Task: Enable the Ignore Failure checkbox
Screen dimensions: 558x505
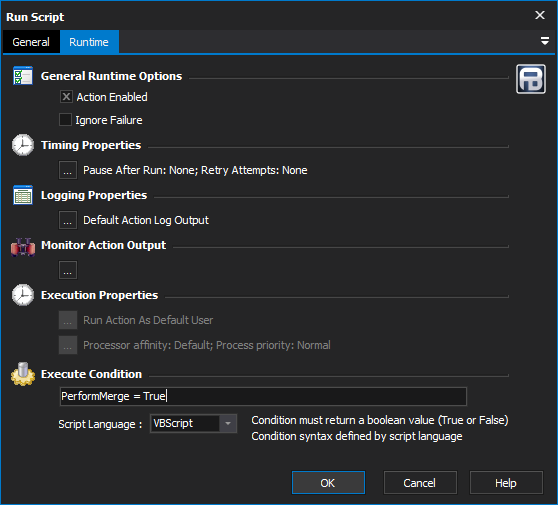Action: click(x=65, y=120)
